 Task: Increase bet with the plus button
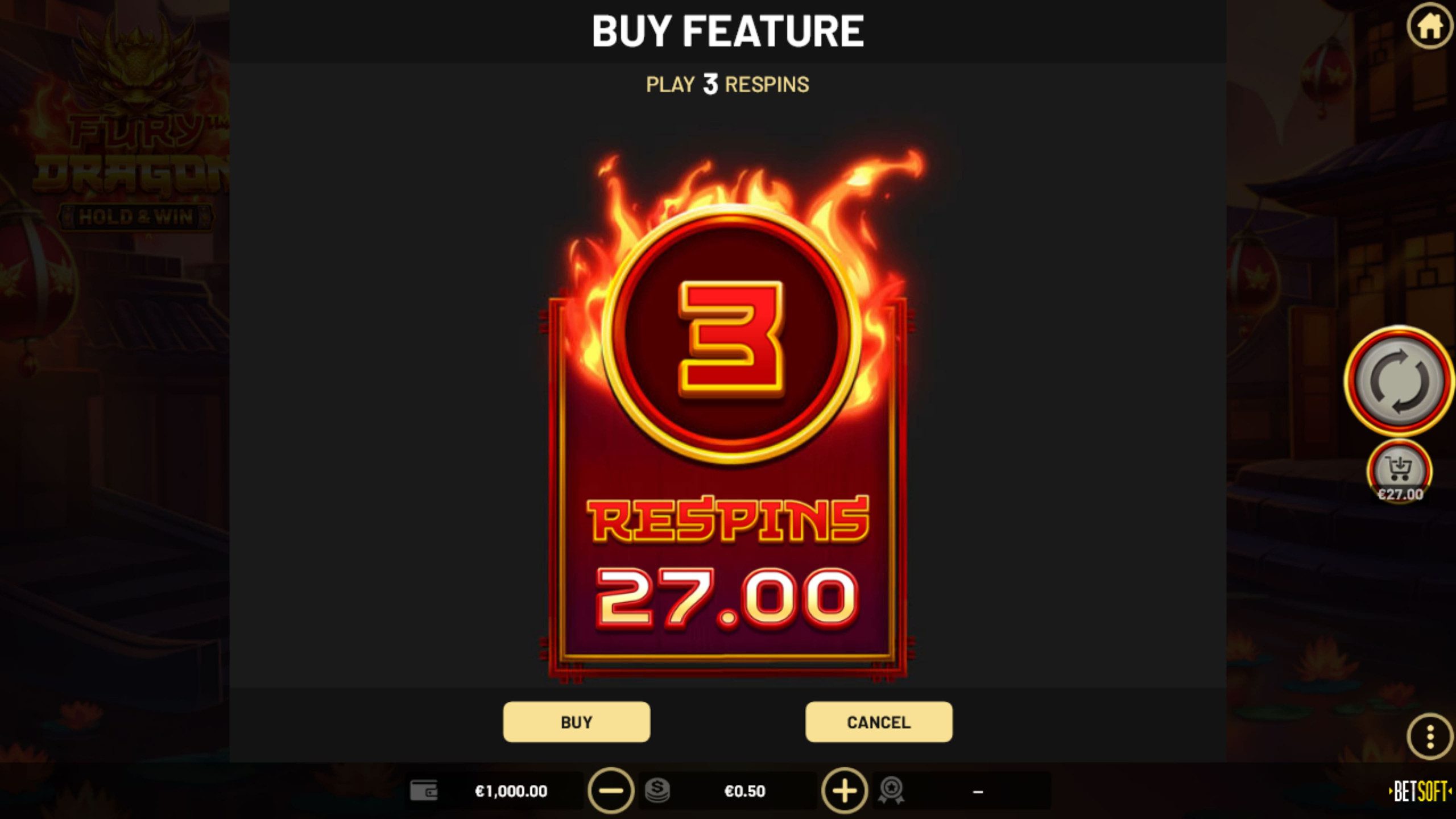pos(845,791)
